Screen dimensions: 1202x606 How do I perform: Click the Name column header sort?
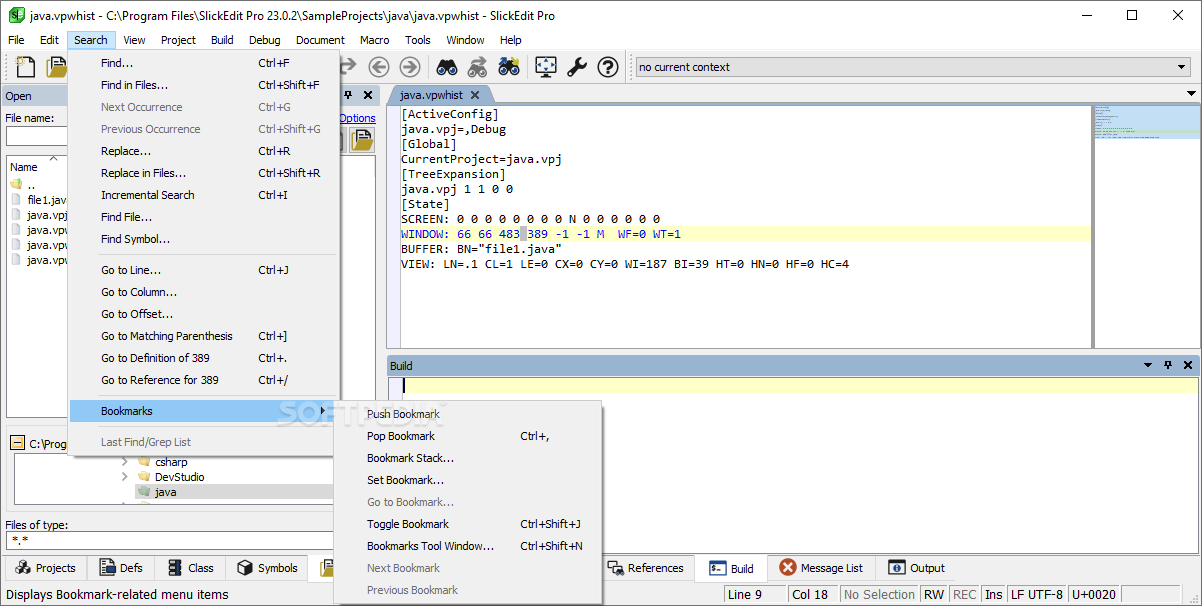pyautogui.click(x=24, y=167)
